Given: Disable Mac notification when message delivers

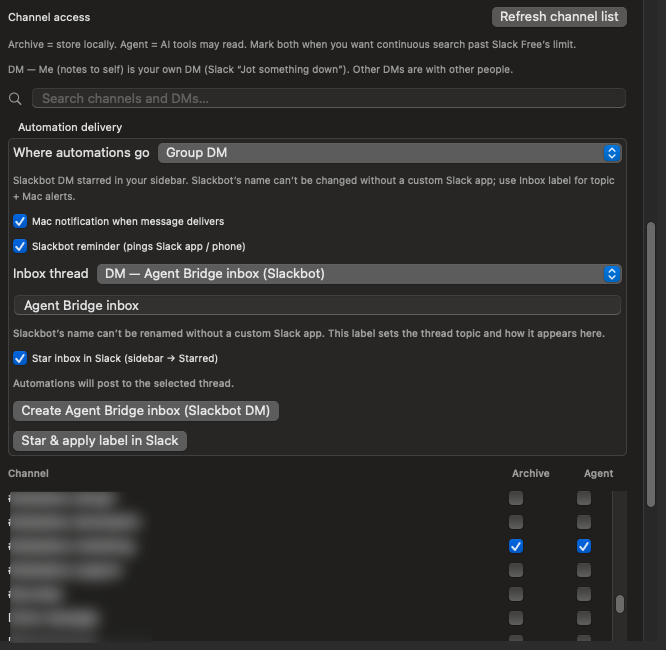Looking at the screenshot, I should [x=20, y=221].
